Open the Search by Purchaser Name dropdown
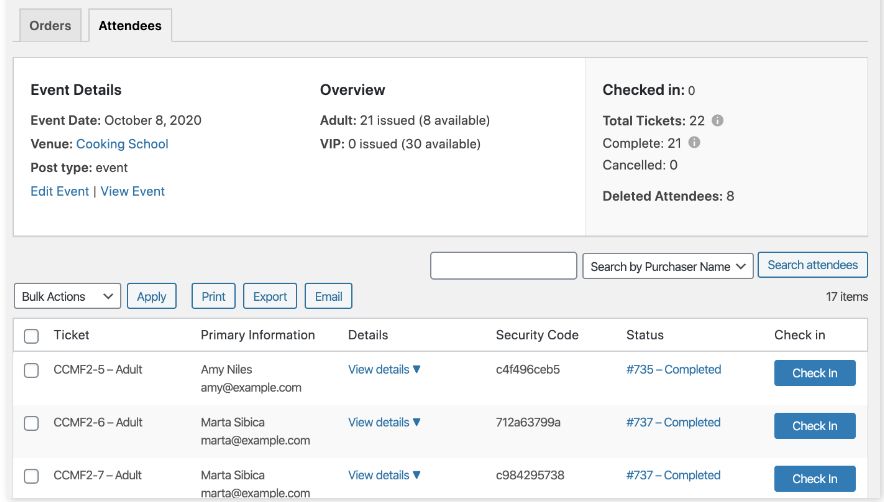Screen dimensions: 884x502 click(x=667, y=266)
